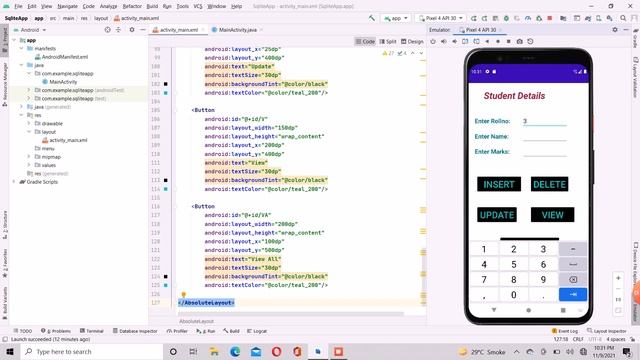The image size is (640, 360).
Task: Click emulator Home circle button
Action: pyautogui.click(x=498, y=41)
